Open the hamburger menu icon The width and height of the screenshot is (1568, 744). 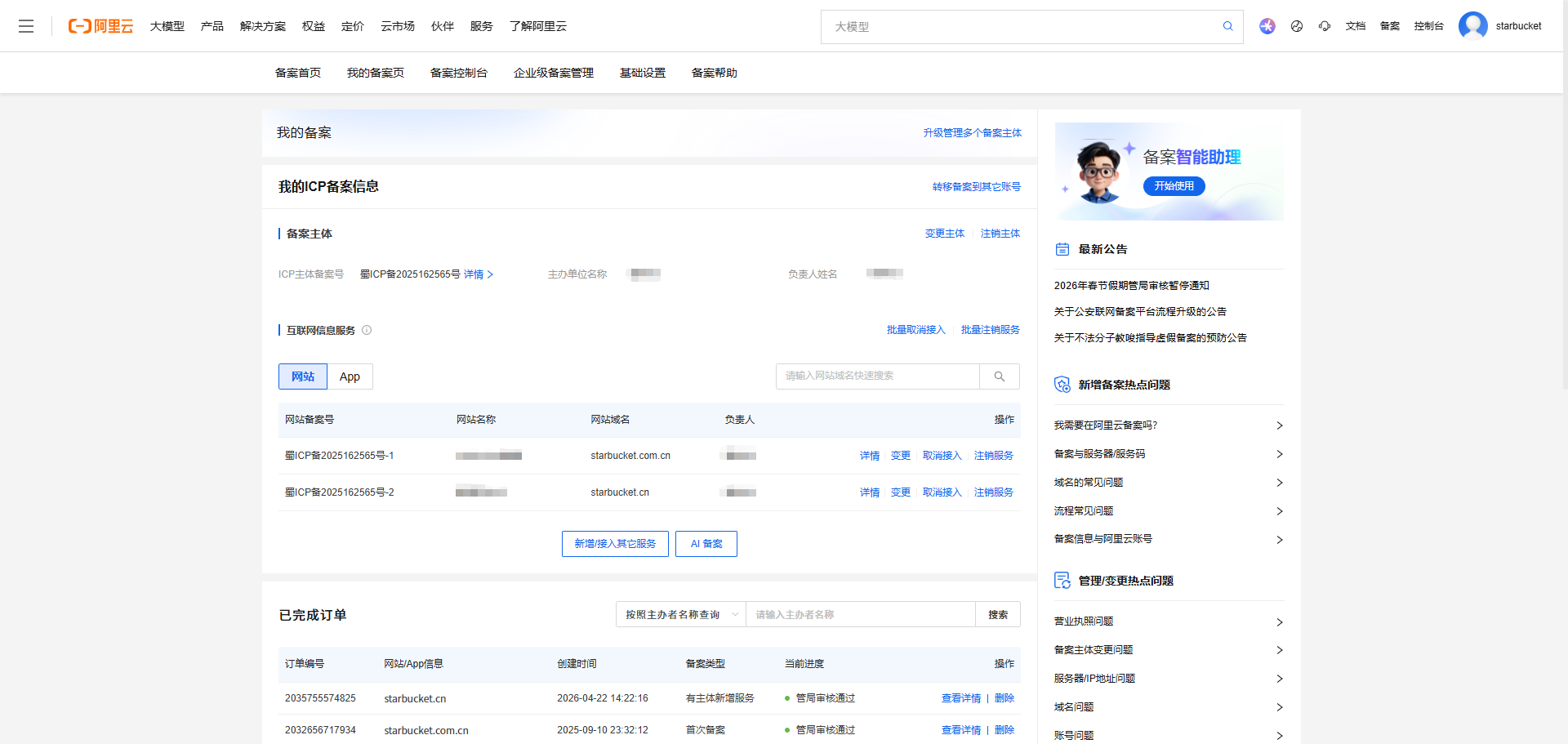[x=26, y=26]
